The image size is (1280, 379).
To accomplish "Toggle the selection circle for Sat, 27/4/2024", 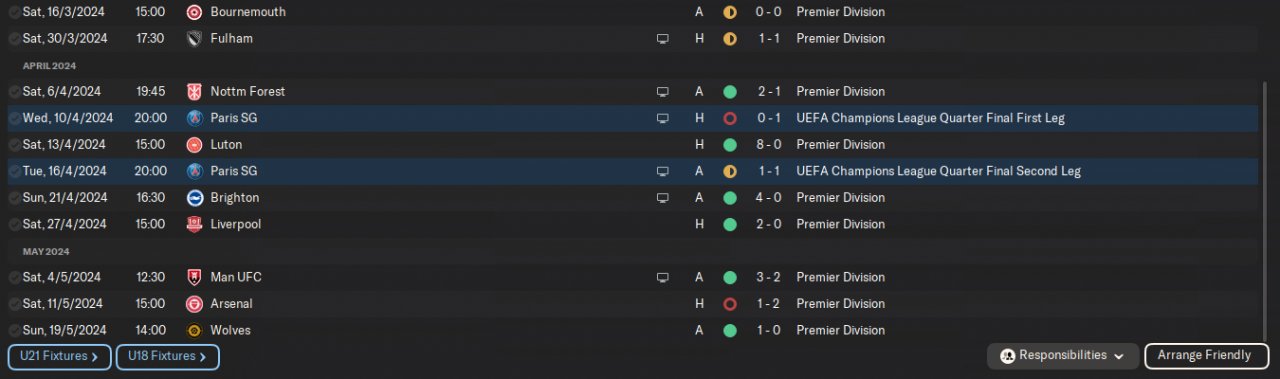I will click(x=14, y=224).
